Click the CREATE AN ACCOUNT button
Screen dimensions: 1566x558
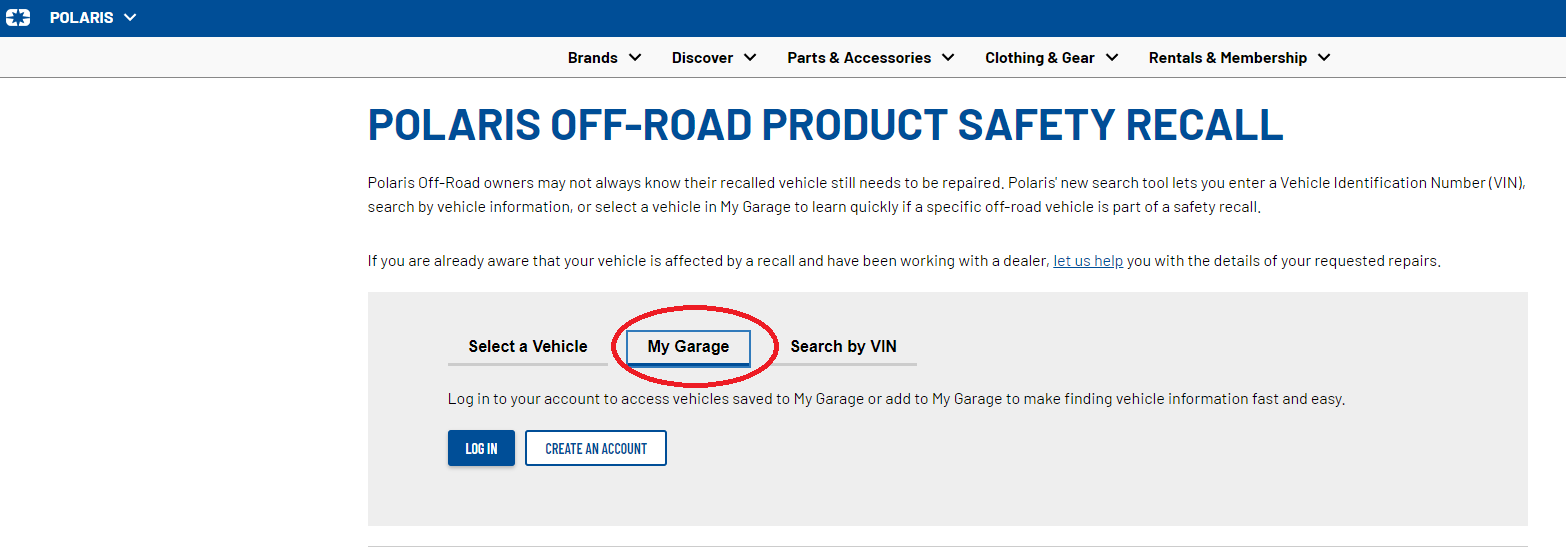point(596,448)
